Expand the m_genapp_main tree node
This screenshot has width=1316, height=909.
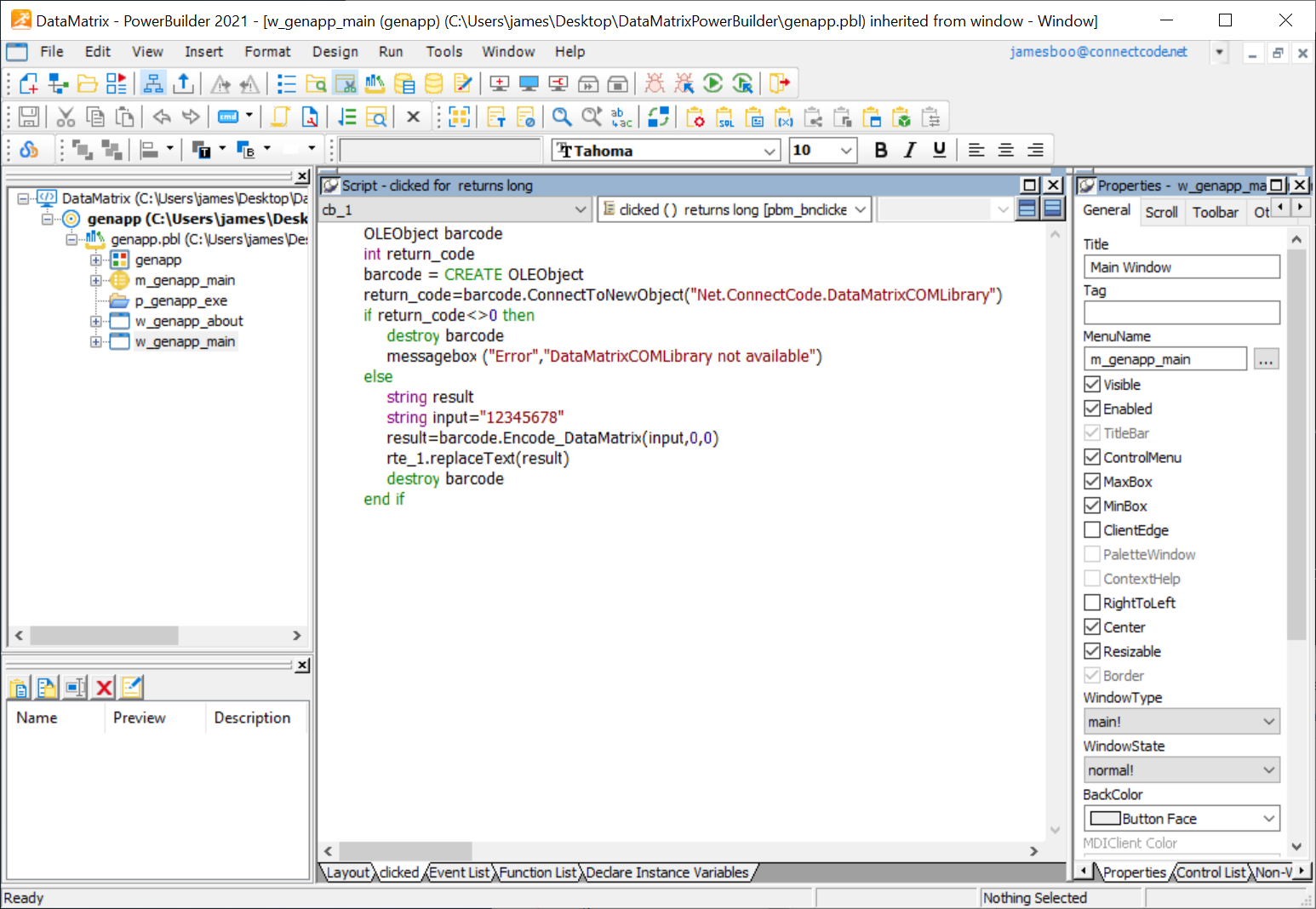click(96, 281)
